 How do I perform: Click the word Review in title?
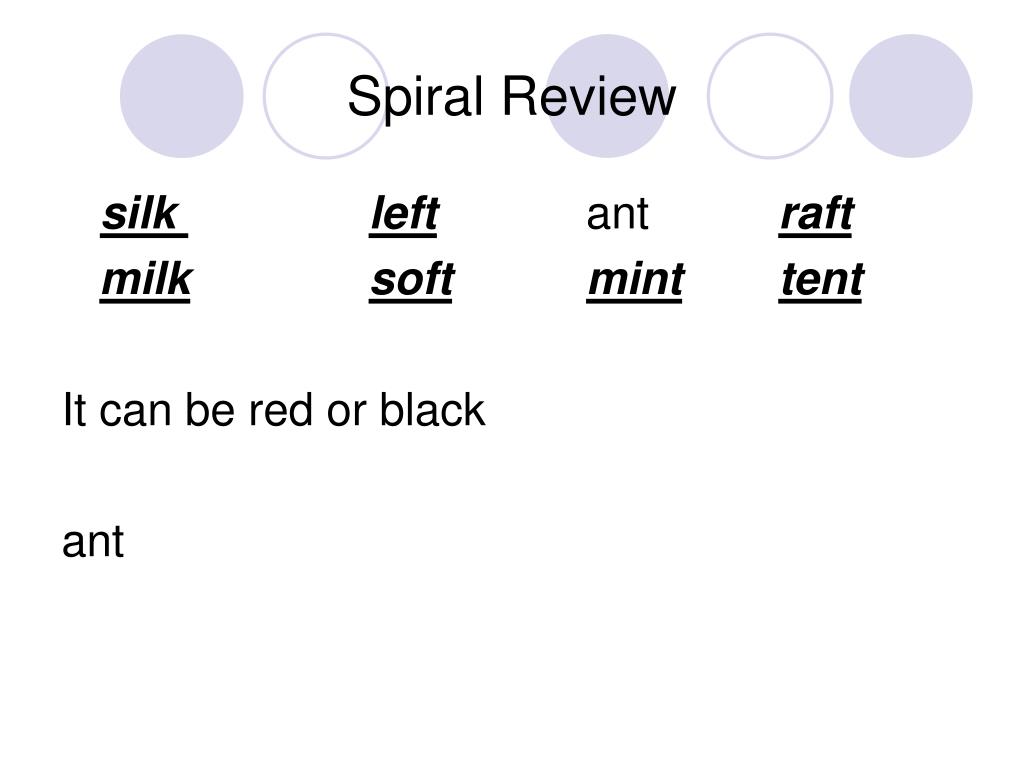point(589,95)
